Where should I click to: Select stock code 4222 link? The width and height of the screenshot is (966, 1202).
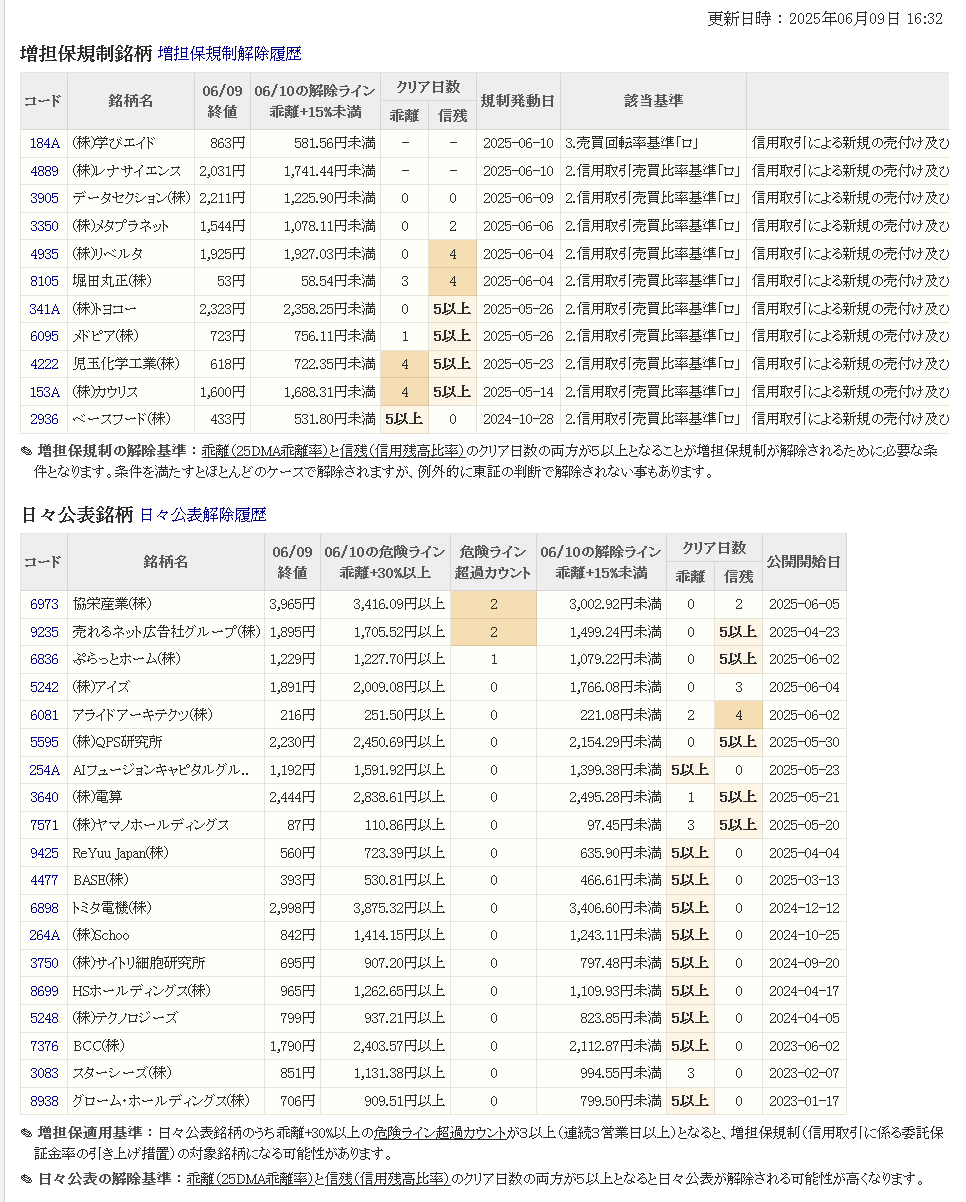[44, 364]
